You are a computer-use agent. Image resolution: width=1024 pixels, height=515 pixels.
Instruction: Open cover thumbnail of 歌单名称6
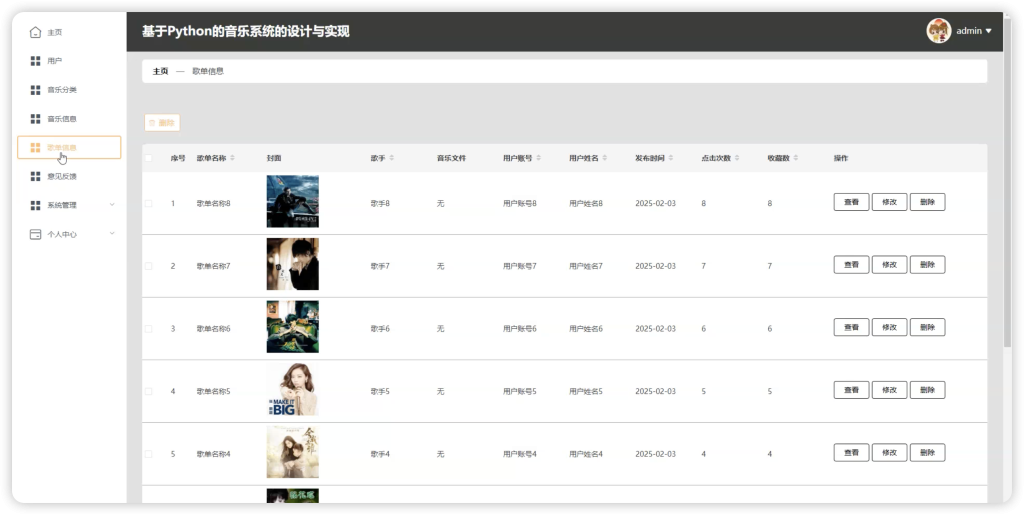click(293, 327)
